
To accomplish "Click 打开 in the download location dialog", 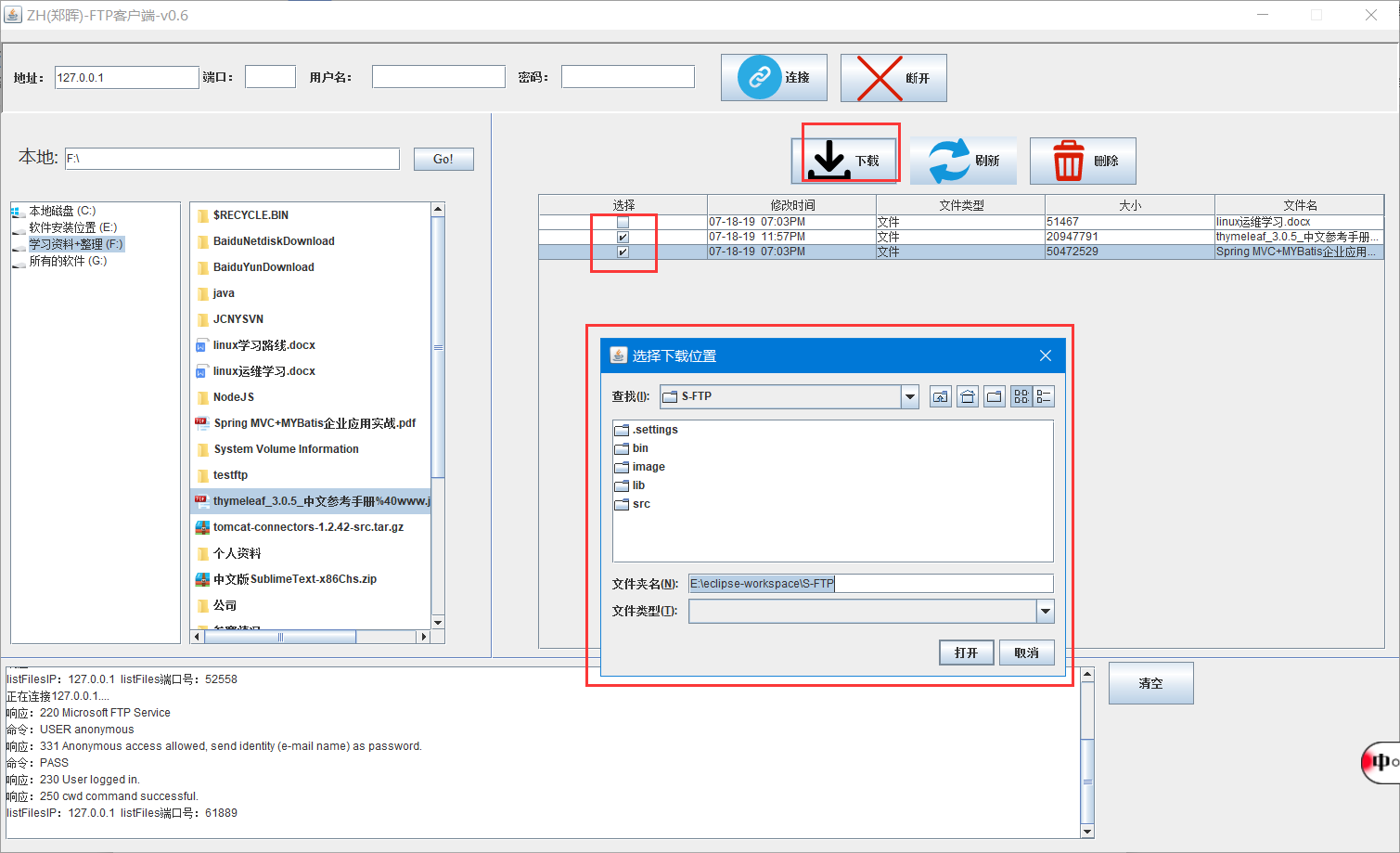I will click(x=966, y=653).
